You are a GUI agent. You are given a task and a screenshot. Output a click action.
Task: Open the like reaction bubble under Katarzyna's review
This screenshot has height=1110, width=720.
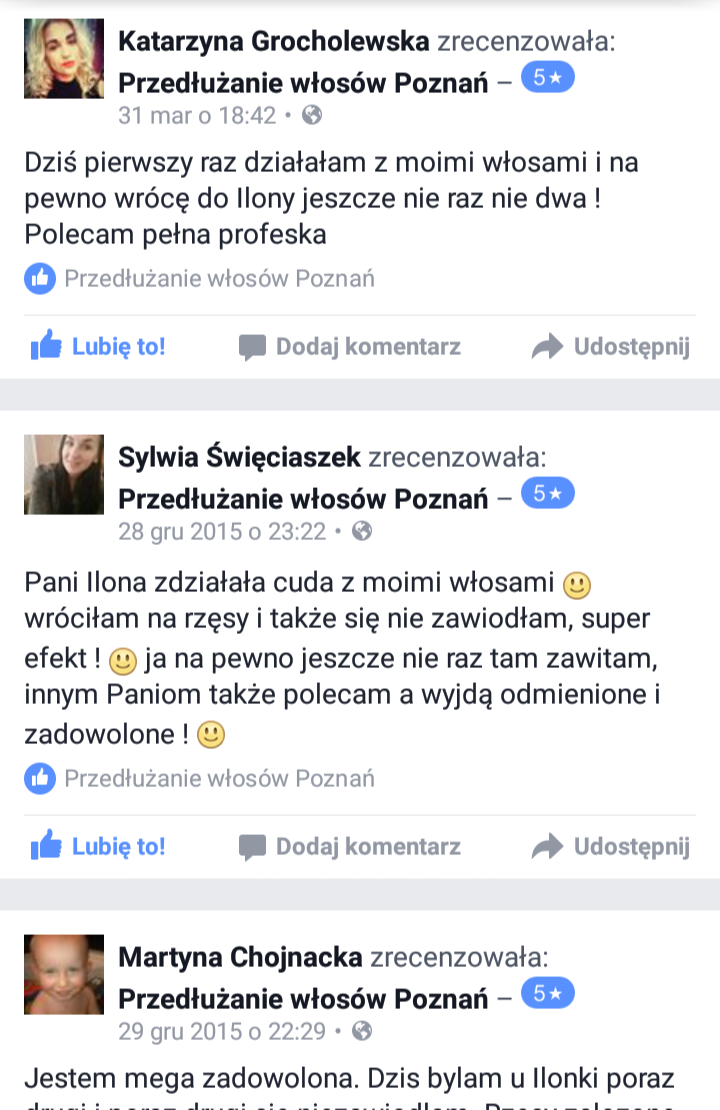point(40,279)
